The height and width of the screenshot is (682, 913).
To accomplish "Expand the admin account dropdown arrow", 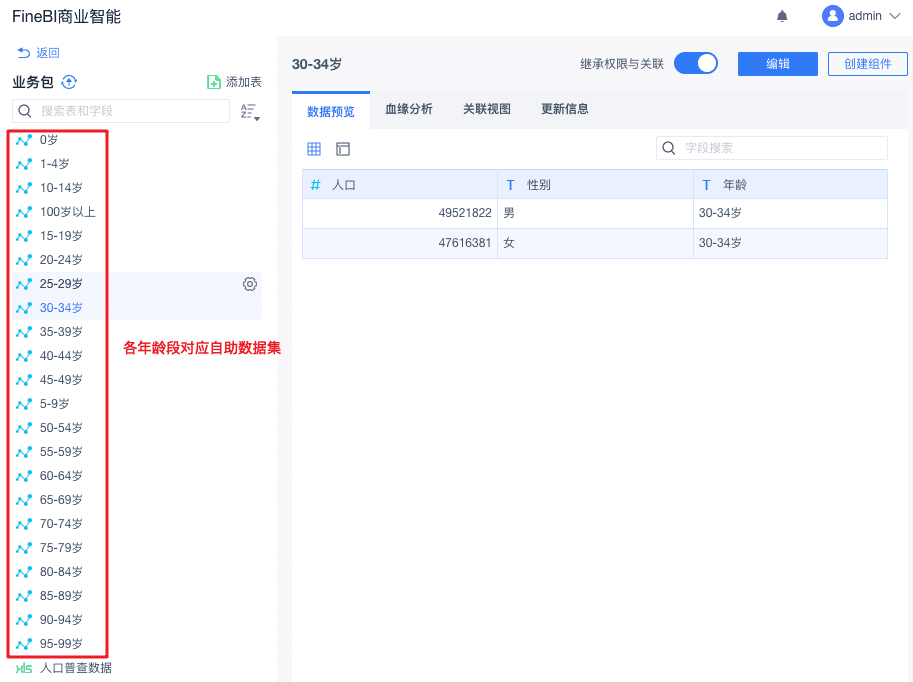I will click(895, 16).
